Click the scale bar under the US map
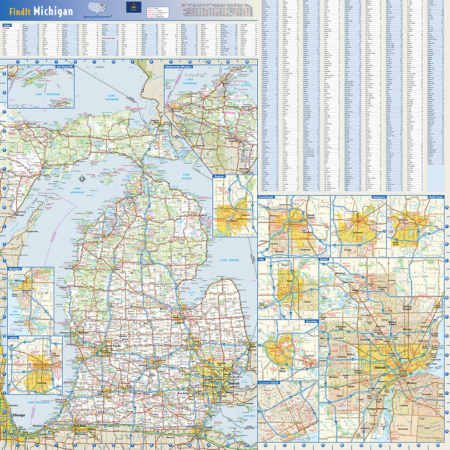The image size is (450, 450). (97, 16)
